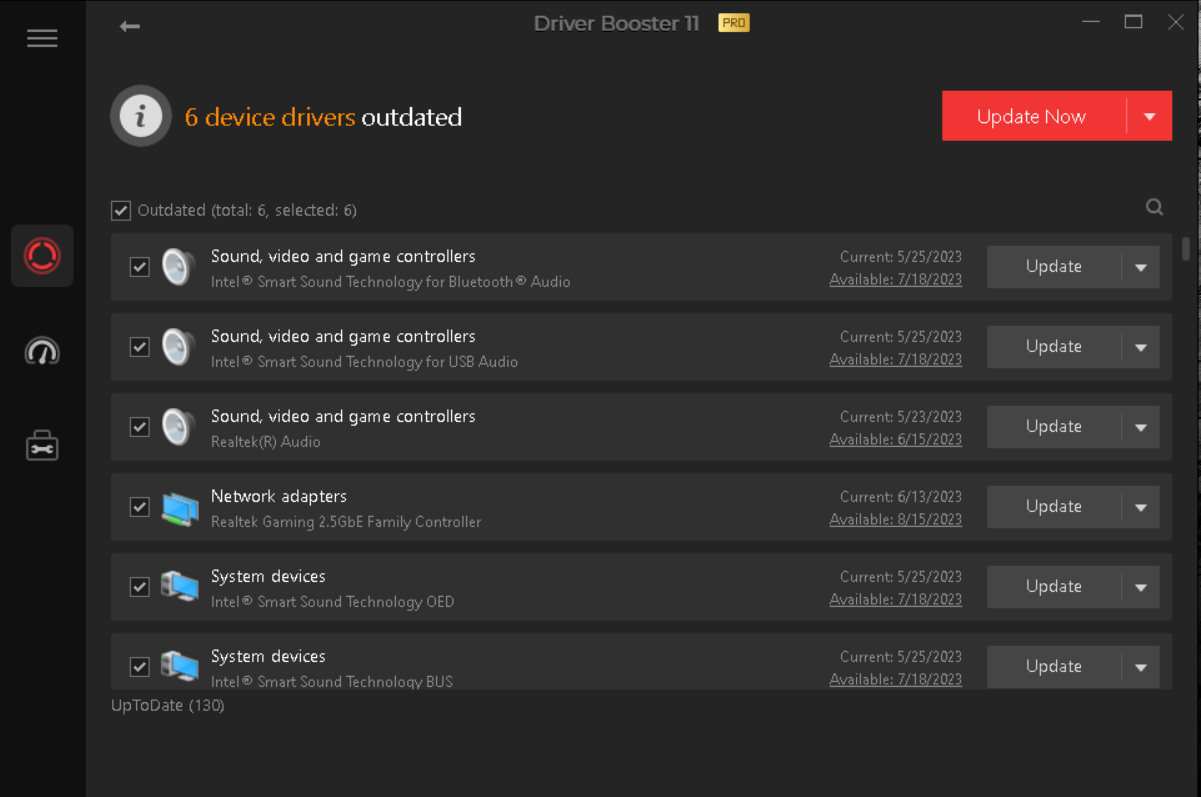Click the PRO badge in title
This screenshot has width=1201, height=797.
pyautogui.click(x=733, y=23)
